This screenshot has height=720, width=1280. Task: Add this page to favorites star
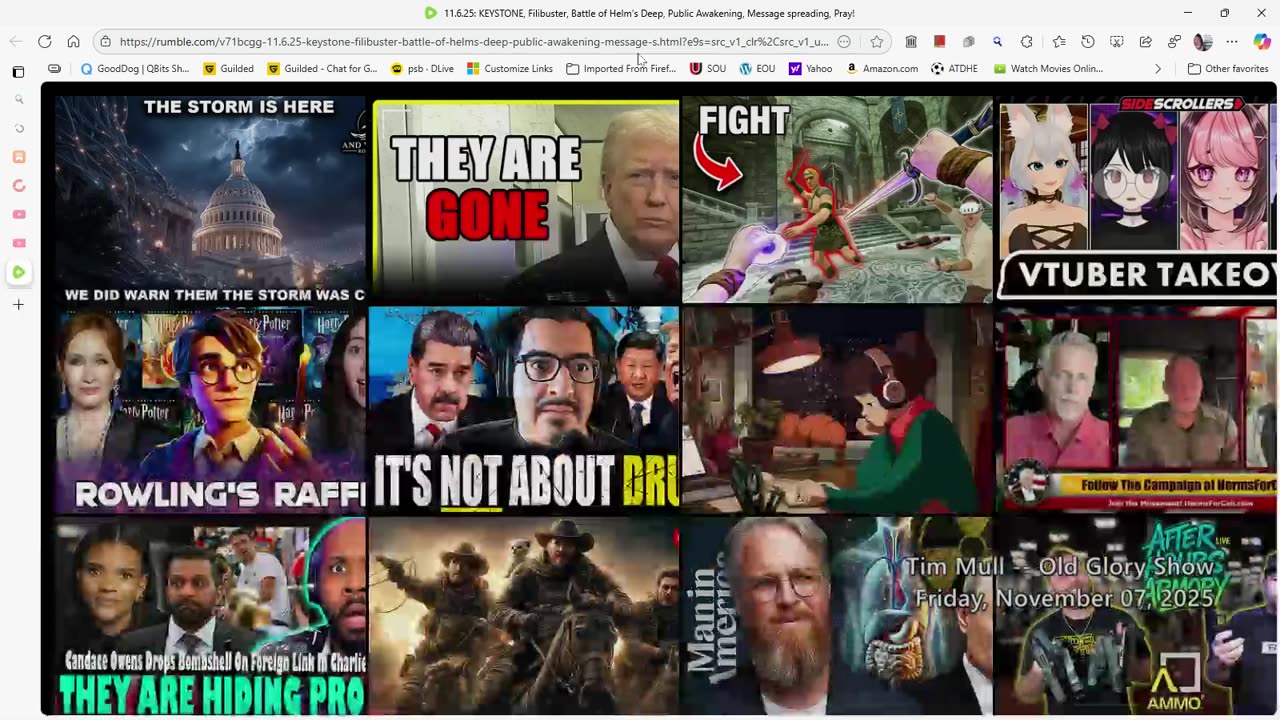pyautogui.click(x=877, y=42)
